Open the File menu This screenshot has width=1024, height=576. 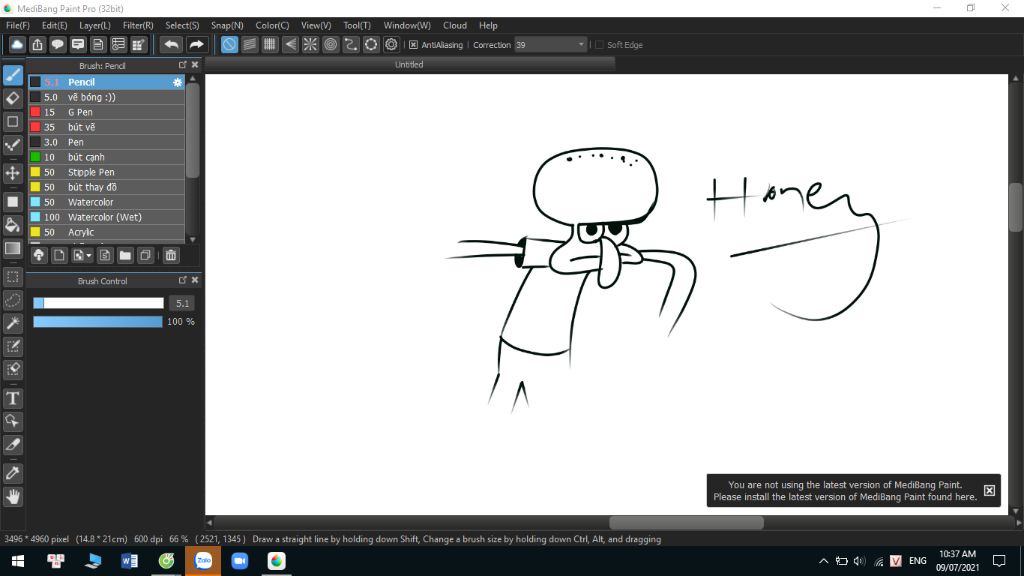pos(18,25)
